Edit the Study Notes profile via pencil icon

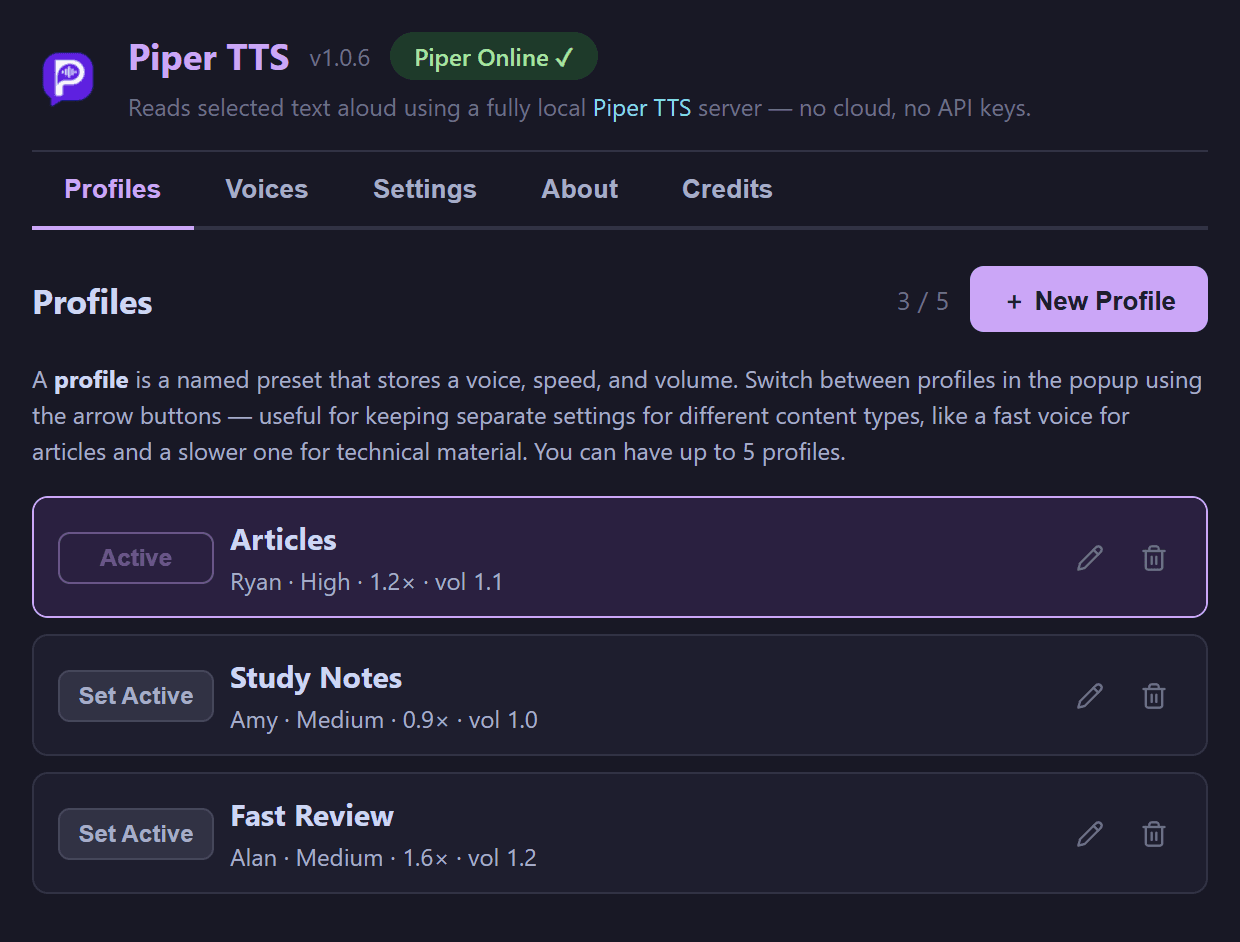pos(1090,696)
